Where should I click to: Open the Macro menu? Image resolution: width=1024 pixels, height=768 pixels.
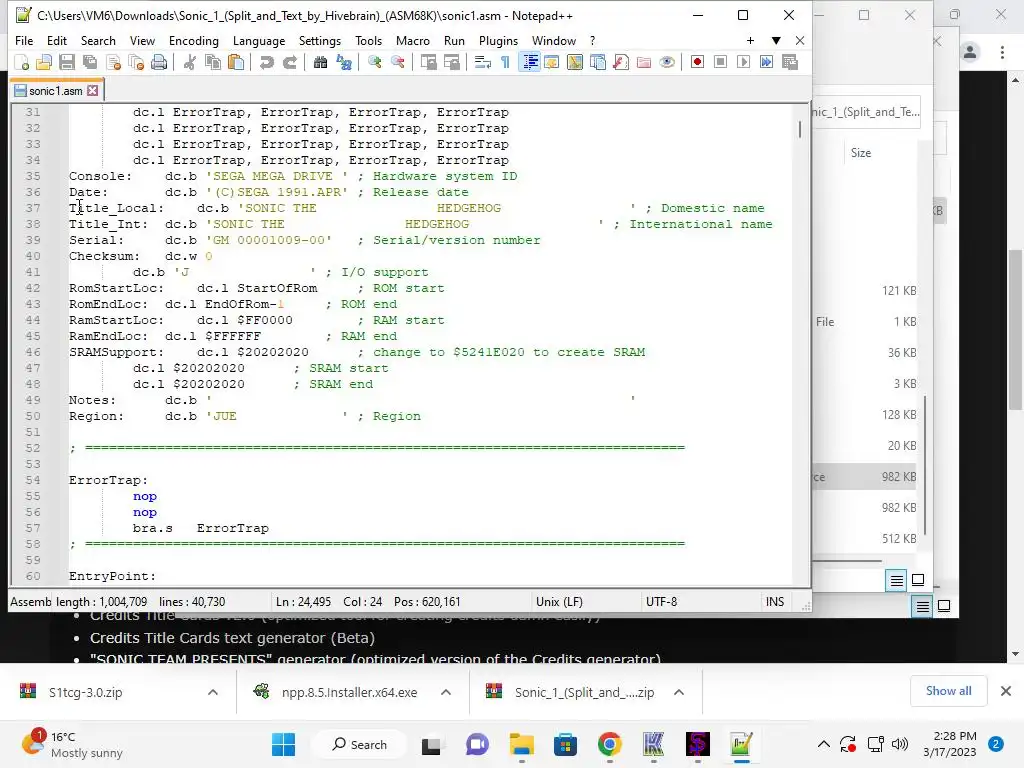(413, 40)
